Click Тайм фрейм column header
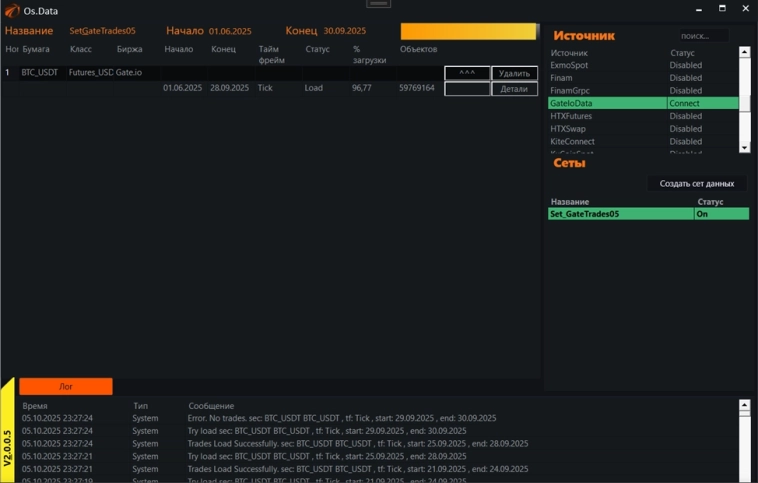This screenshot has height=483, width=758. [x=272, y=55]
